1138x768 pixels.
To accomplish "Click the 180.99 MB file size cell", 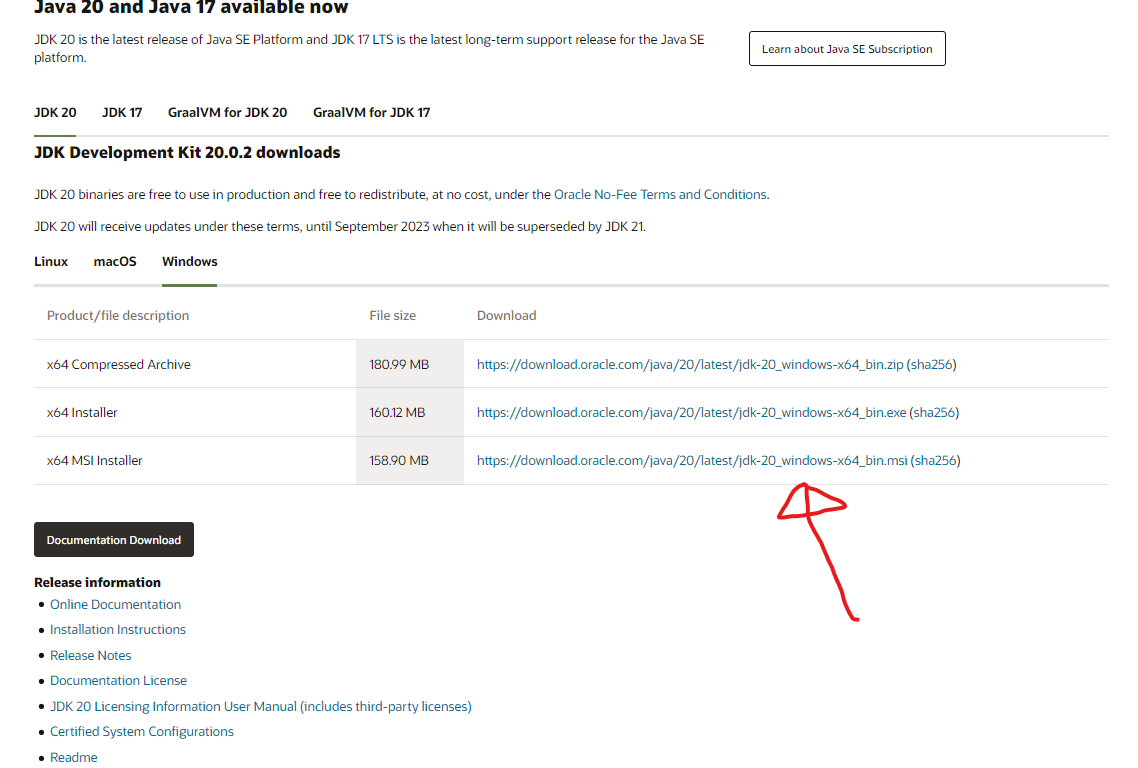I will 410,364.
